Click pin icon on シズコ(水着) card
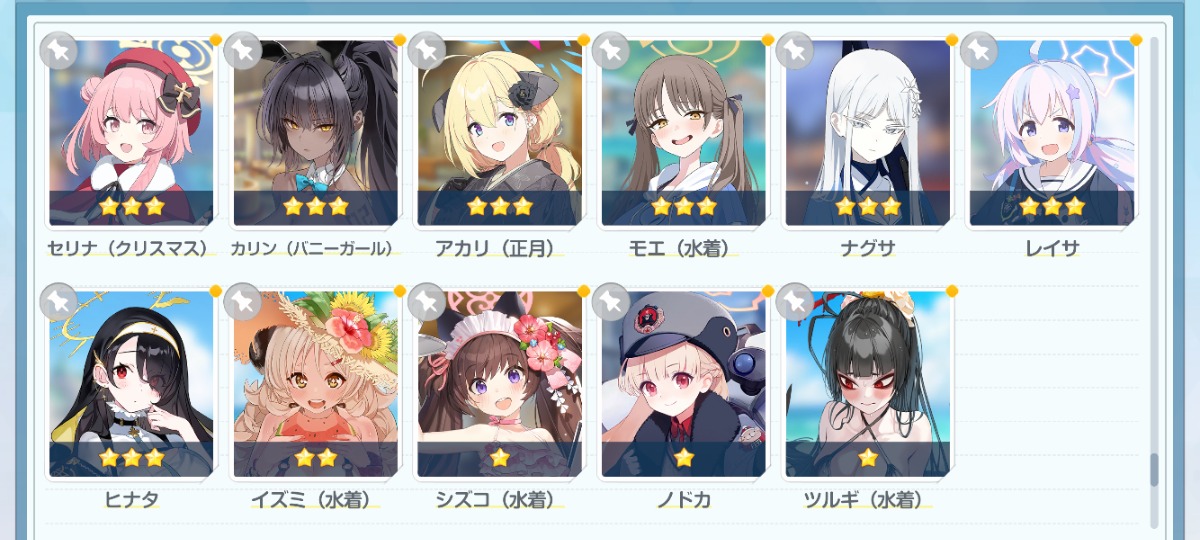This screenshot has width=1200, height=540. pyautogui.click(x=427, y=302)
